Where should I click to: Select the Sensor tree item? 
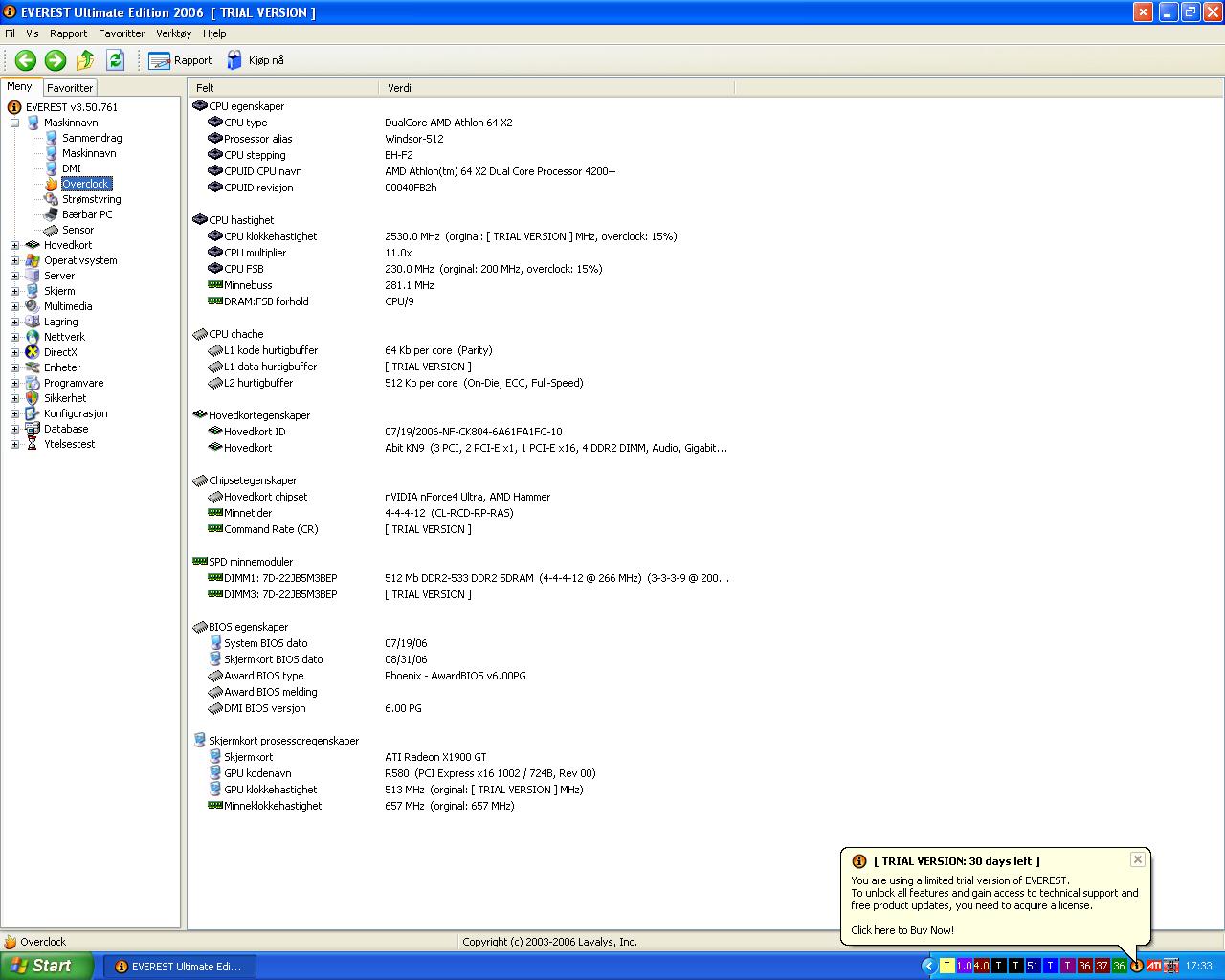(x=78, y=230)
